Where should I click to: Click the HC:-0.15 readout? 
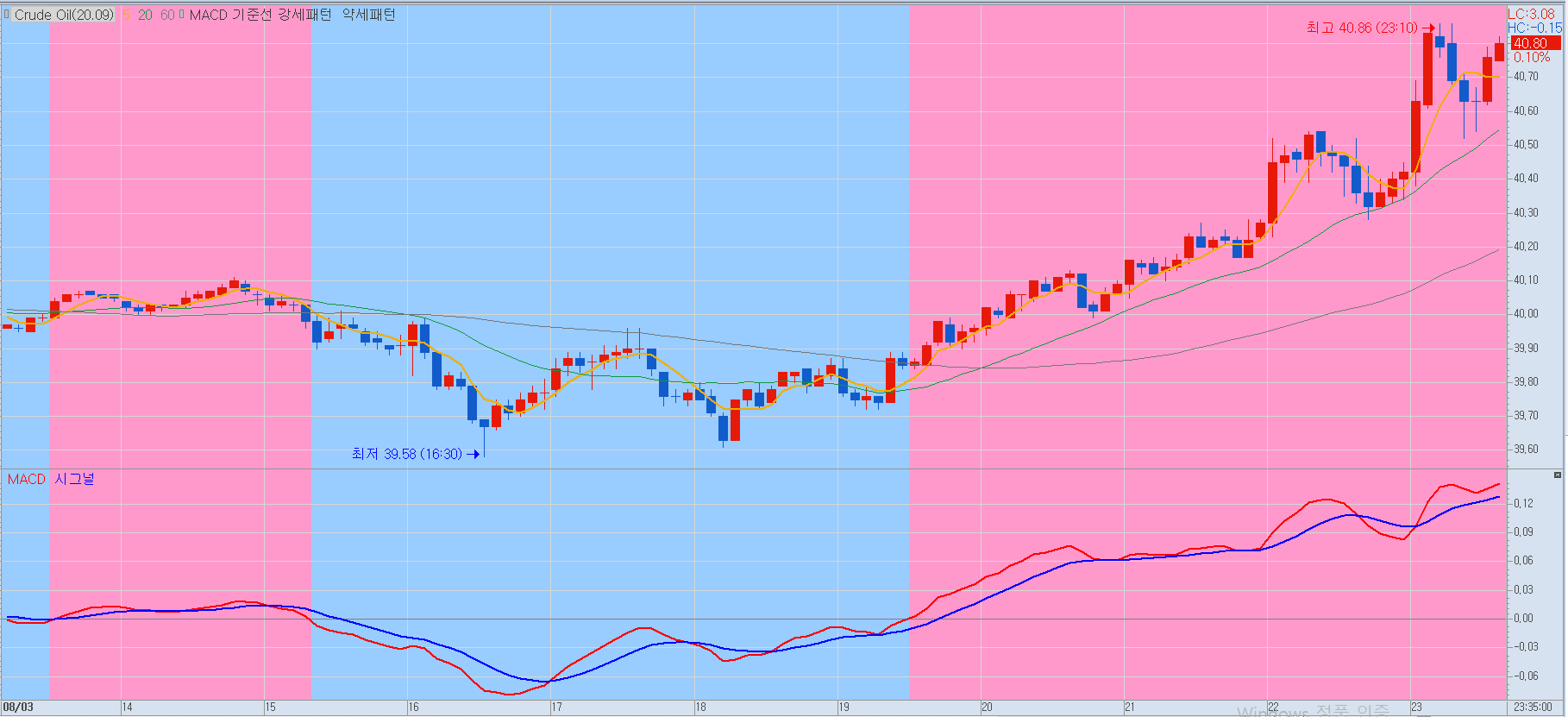(x=1534, y=28)
